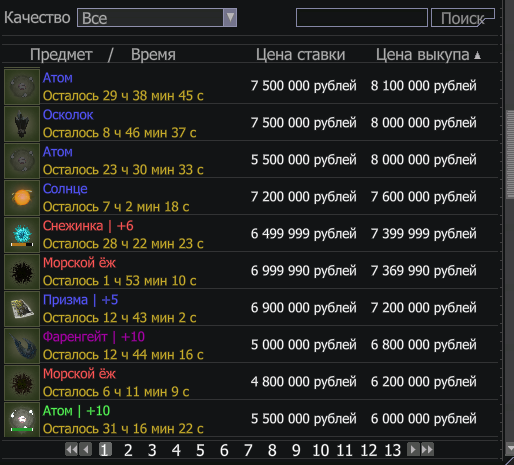Click the Фаренгейт +10 artifact icon

[22, 346]
